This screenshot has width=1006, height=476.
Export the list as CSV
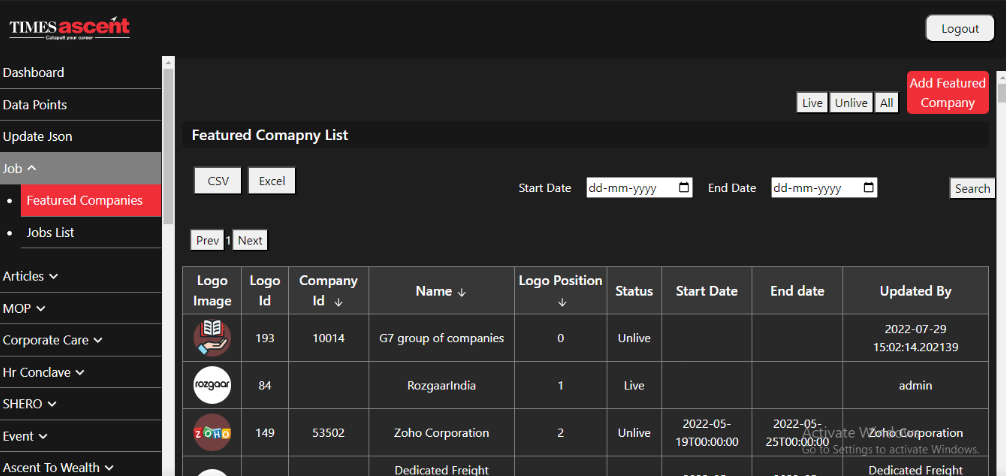click(218, 181)
